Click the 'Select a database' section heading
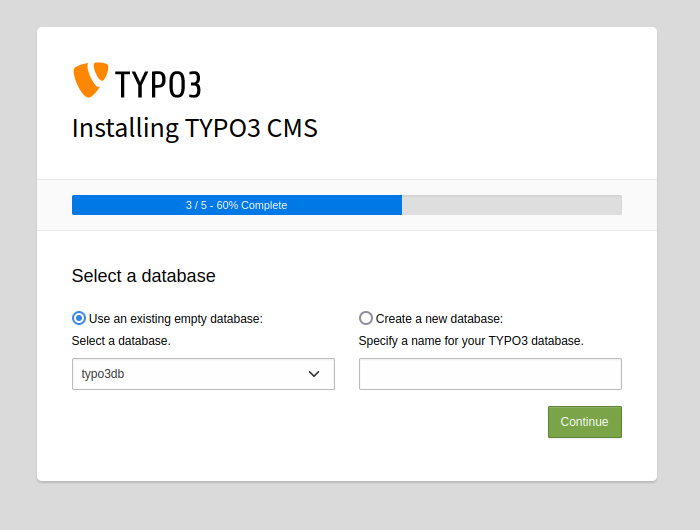 pos(143,276)
